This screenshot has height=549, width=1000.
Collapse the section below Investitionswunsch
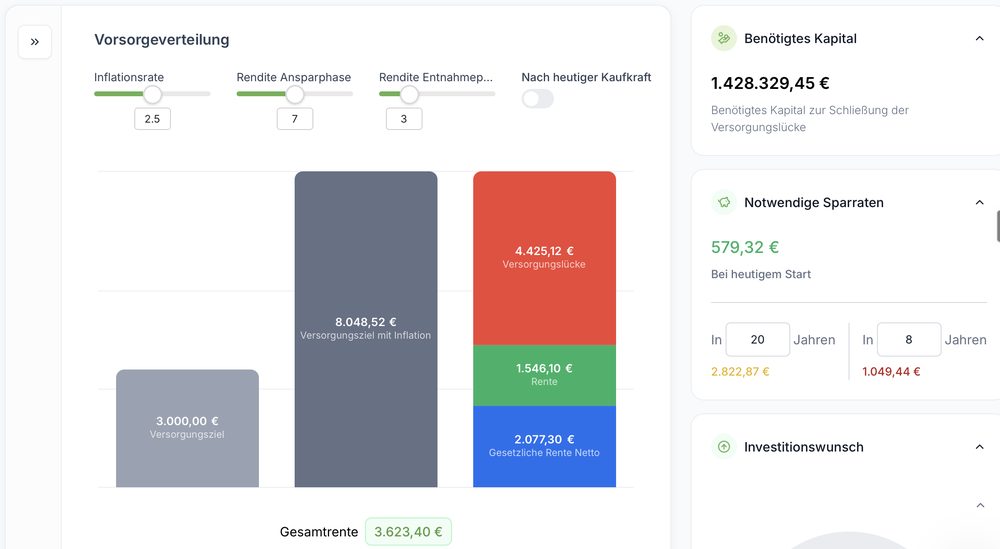point(980,506)
